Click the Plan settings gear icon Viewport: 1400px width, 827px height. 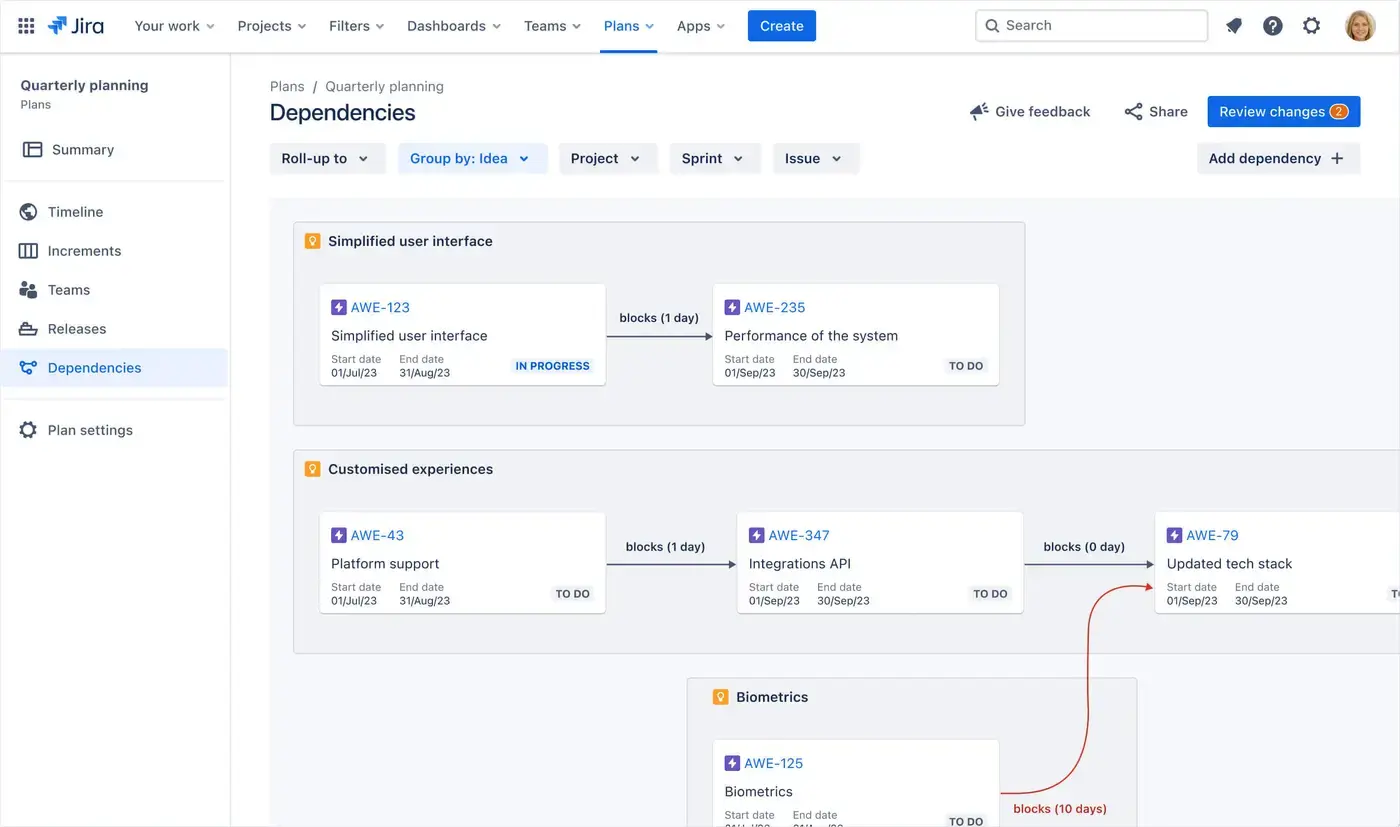[x=28, y=430]
